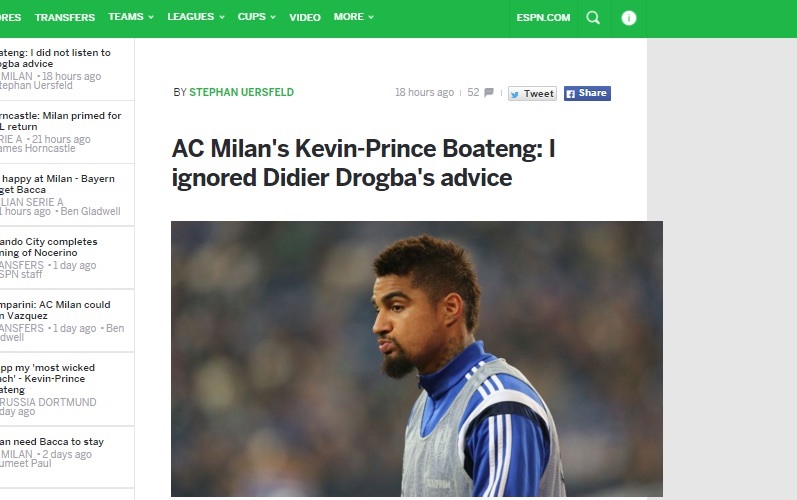Open the Orlando City Nocerino story

48,247
